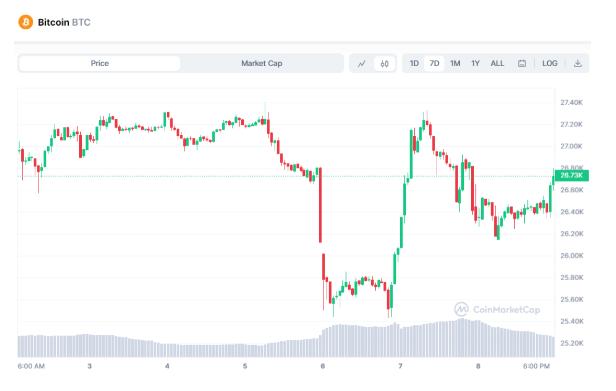Click the Bitcoin BTC title text
The width and height of the screenshot is (616, 391).
click(64, 22)
